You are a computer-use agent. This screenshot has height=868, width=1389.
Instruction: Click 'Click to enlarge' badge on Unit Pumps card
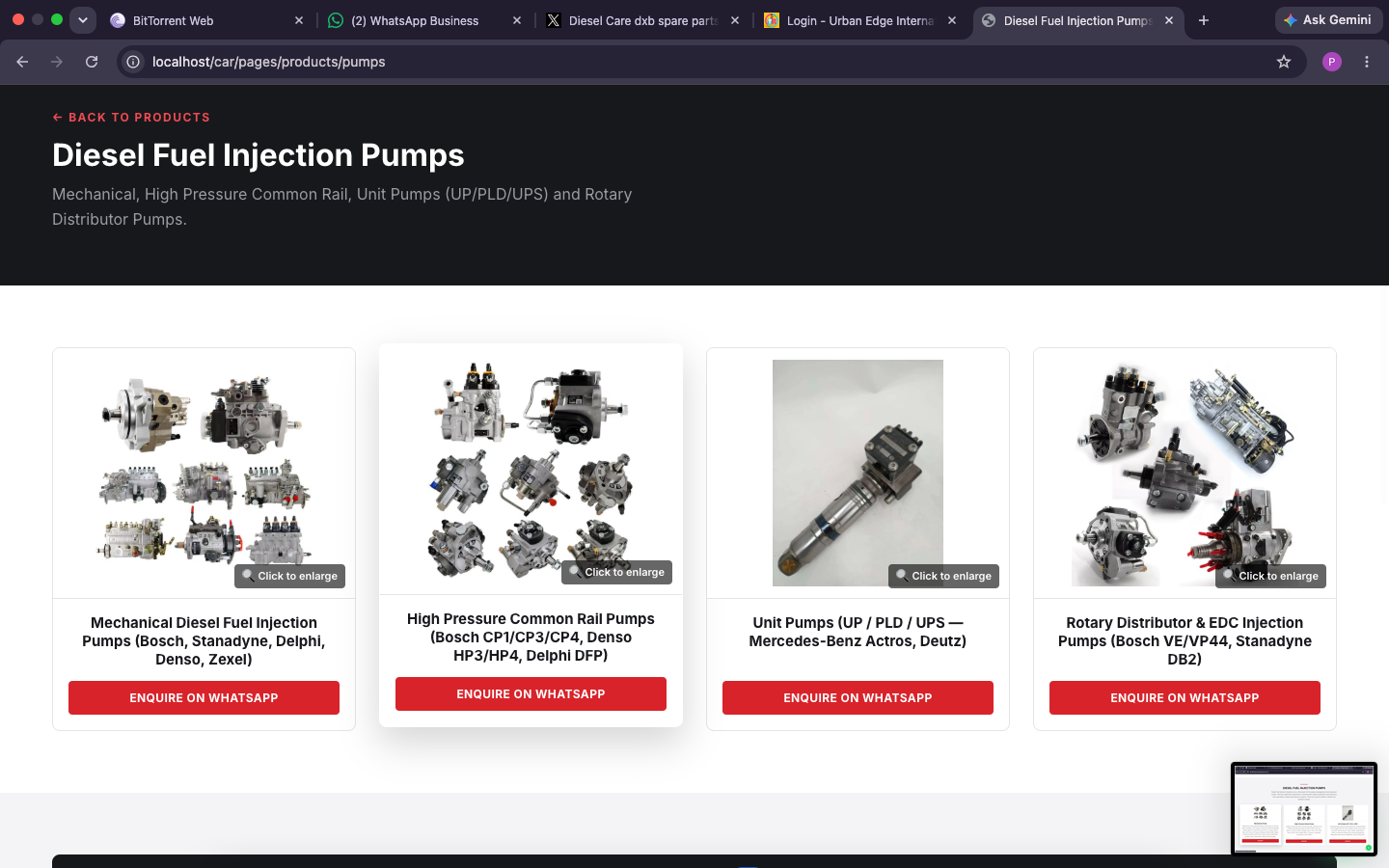tap(943, 576)
